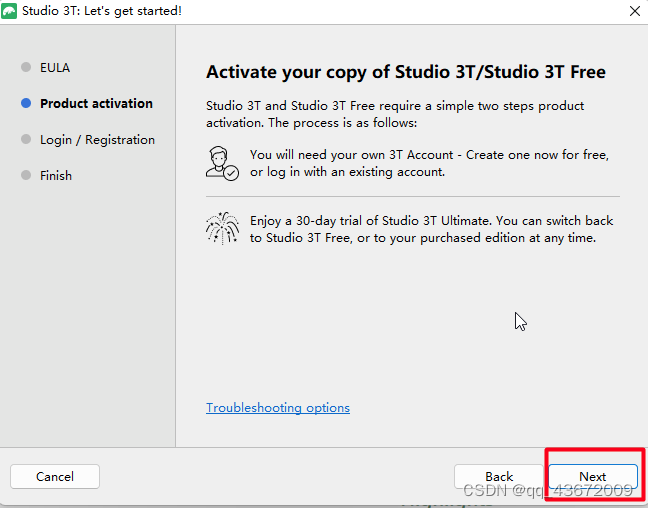Click the "Studio 3T: Let's get started!" title
648x508 pixels.
click(102, 11)
